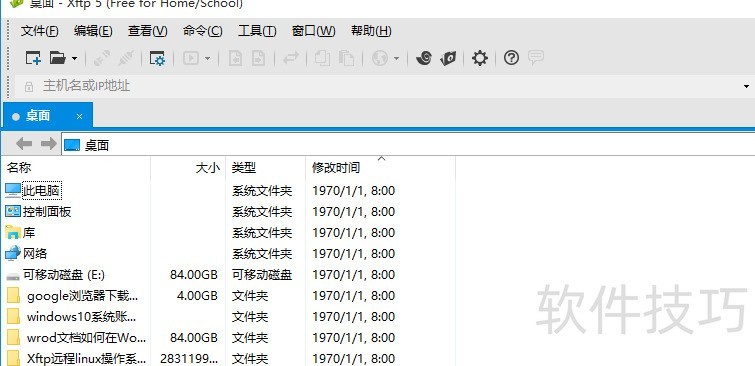The height and width of the screenshot is (366, 755).
Task: Open the 窗口(W) menu
Action: [313, 31]
